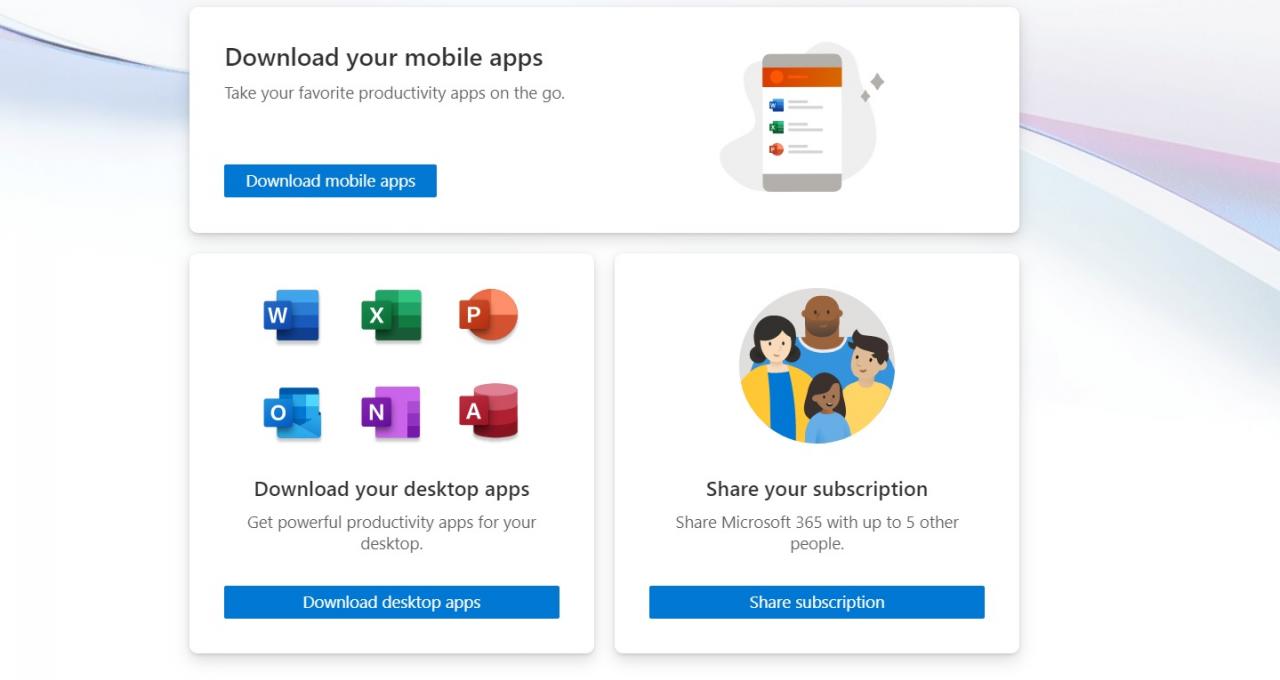Open the Word app icon
This screenshot has width=1280, height=680.
pos(291,315)
